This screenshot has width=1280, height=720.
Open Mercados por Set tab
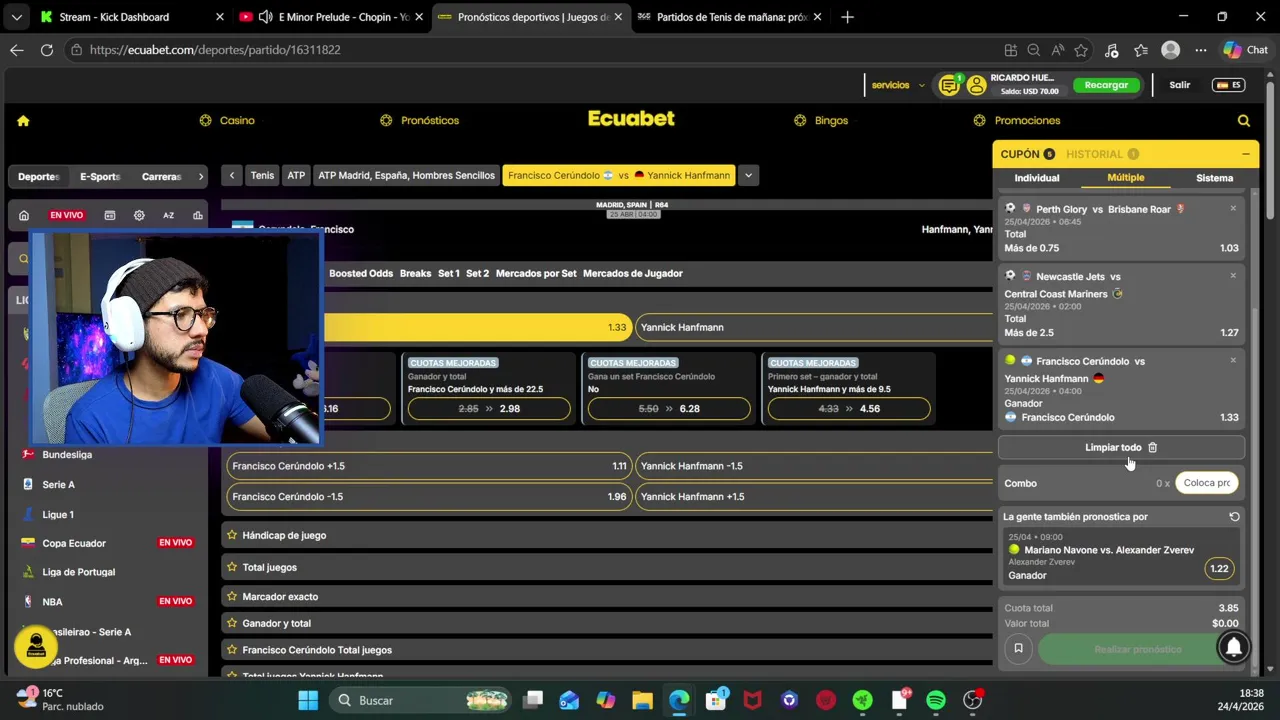point(536,273)
